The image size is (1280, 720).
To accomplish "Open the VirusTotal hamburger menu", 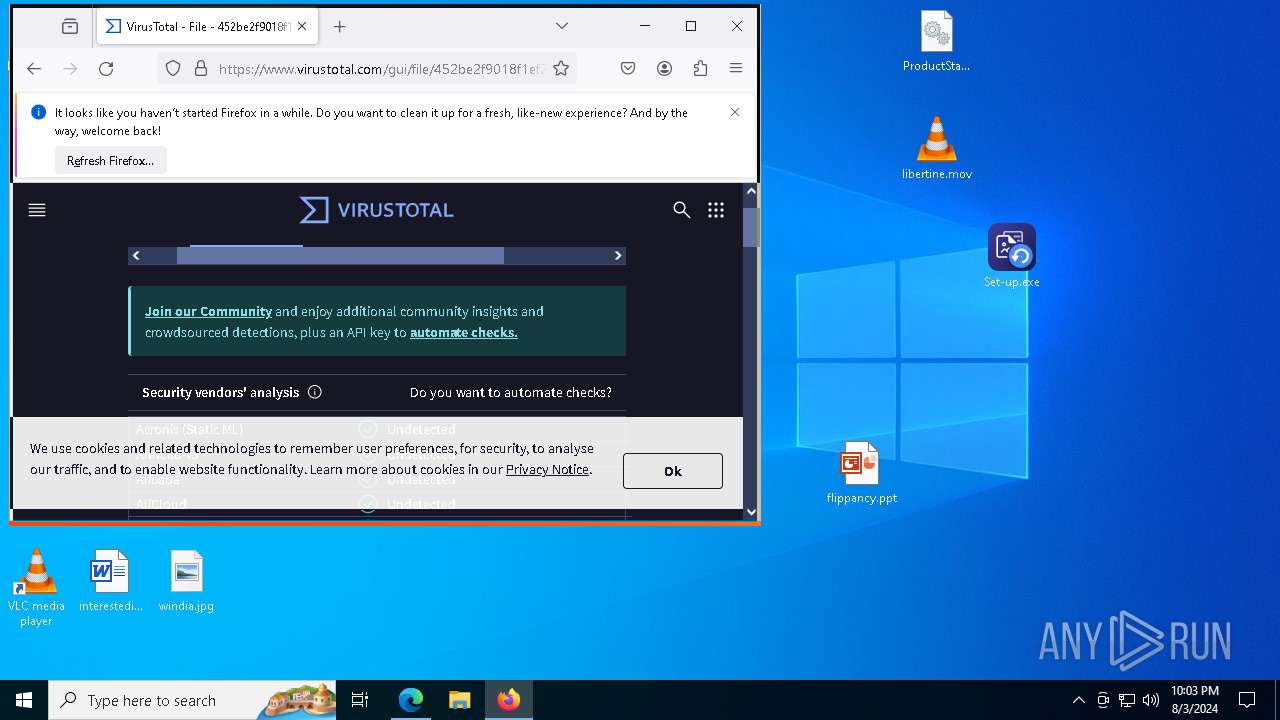I will (x=37, y=210).
